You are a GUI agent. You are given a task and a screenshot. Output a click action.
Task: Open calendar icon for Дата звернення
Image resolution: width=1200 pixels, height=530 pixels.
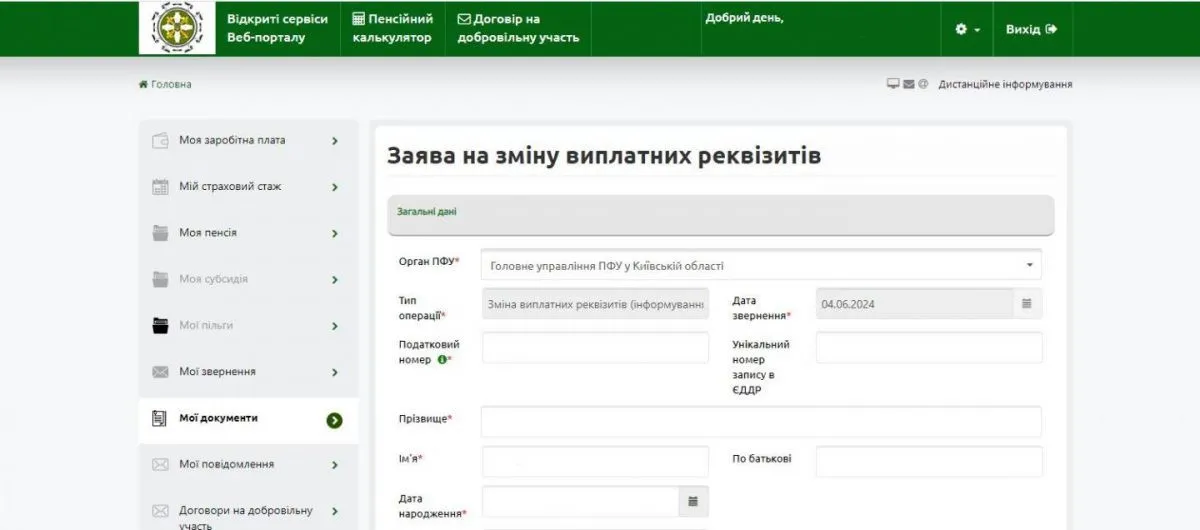click(1026, 303)
